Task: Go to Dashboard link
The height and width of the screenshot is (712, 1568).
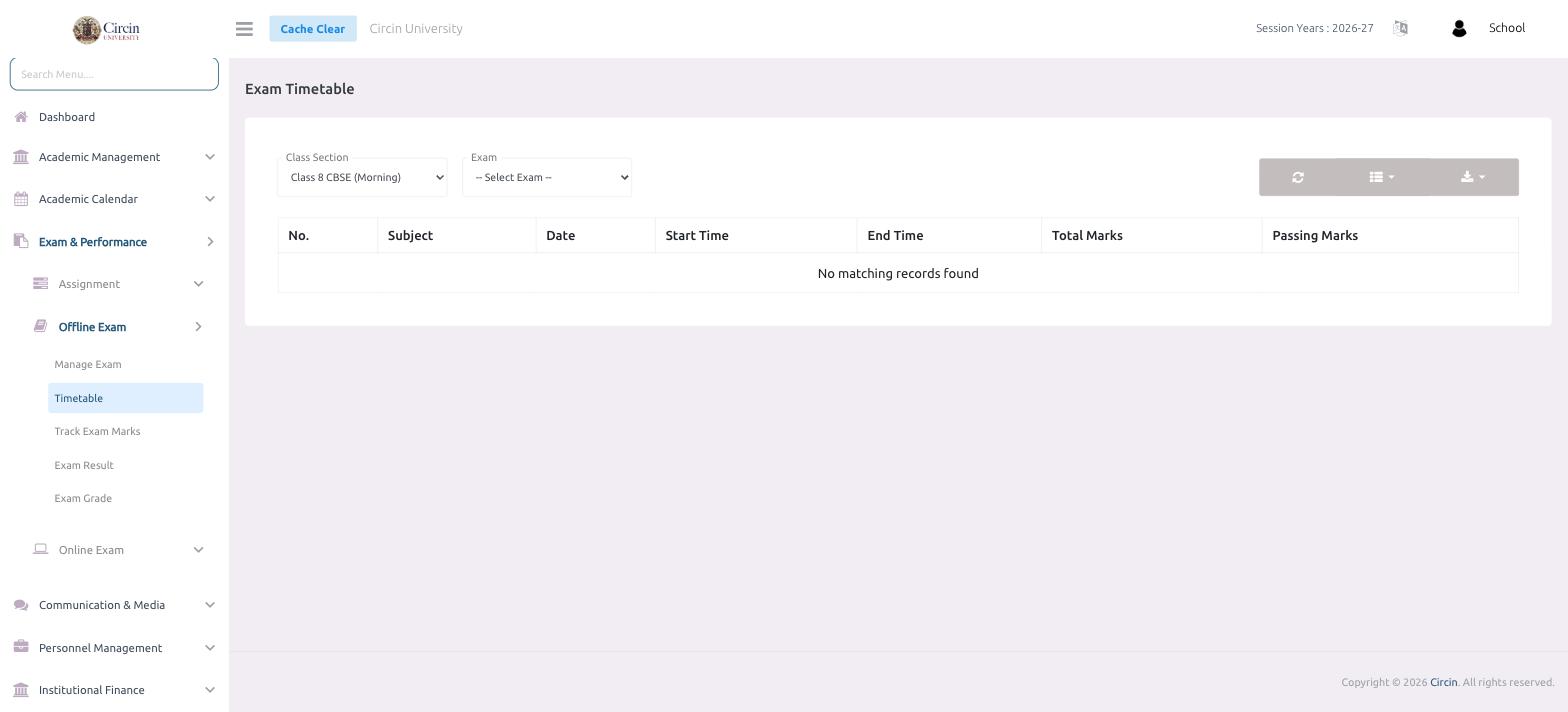Action: [67, 117]
